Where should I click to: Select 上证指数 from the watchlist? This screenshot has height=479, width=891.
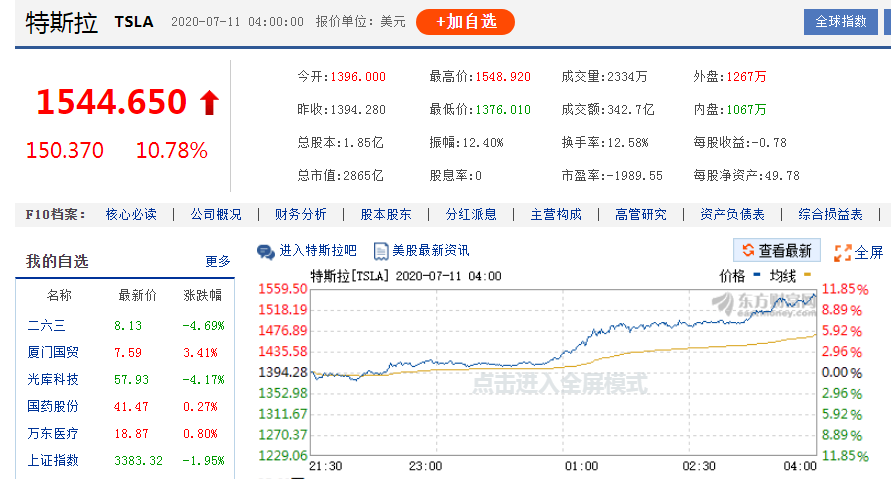[54, 460]
